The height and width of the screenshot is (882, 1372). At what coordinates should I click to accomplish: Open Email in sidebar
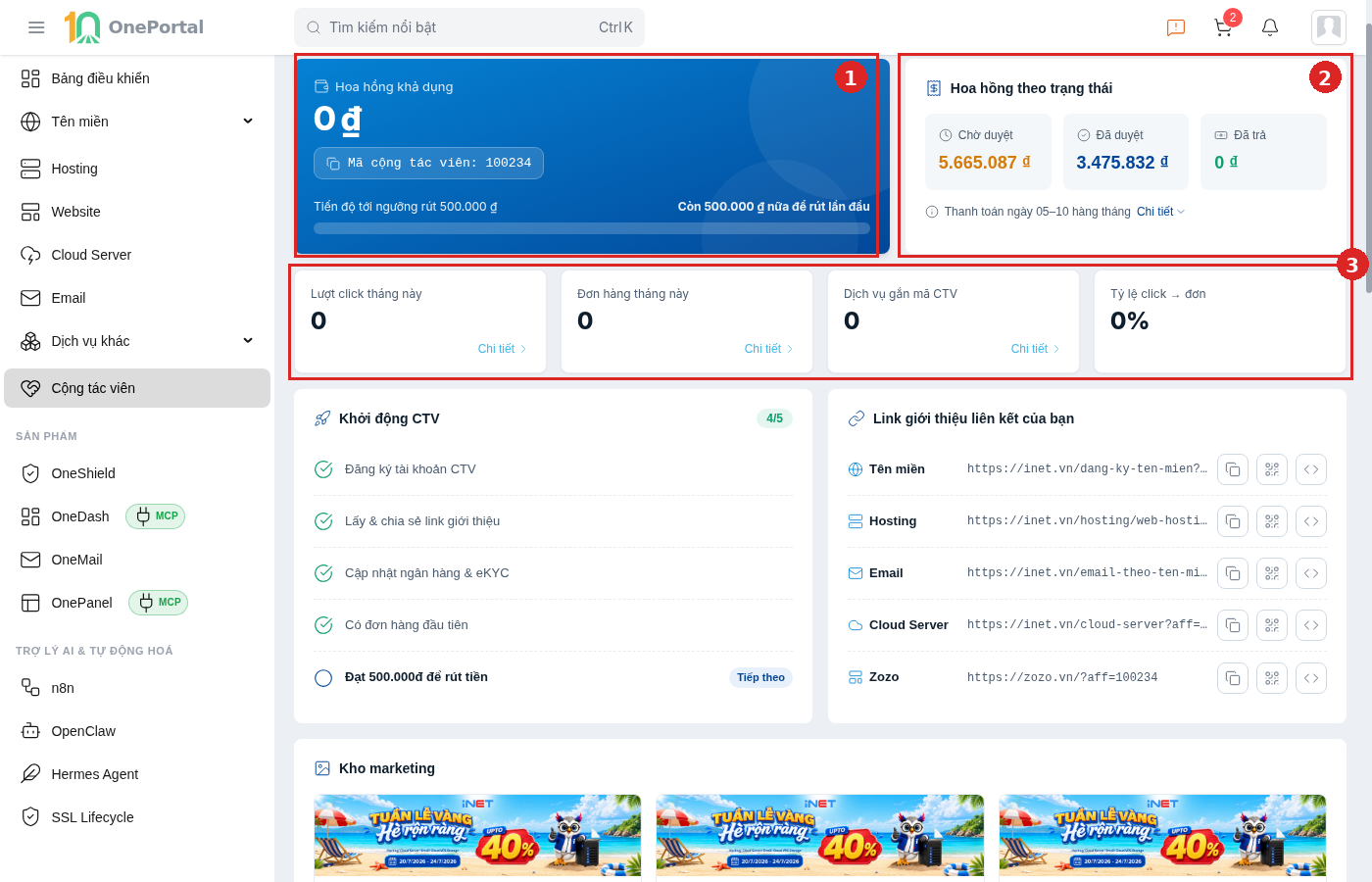point(137,298)
